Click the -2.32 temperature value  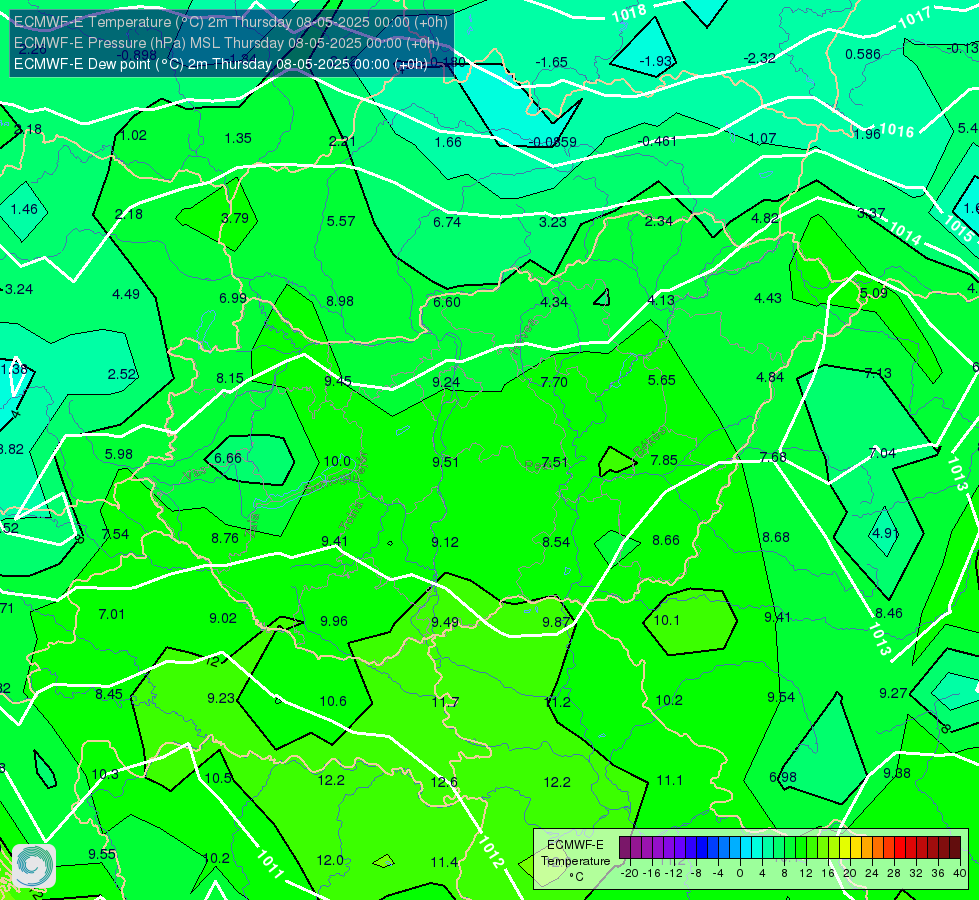[760, 58]
